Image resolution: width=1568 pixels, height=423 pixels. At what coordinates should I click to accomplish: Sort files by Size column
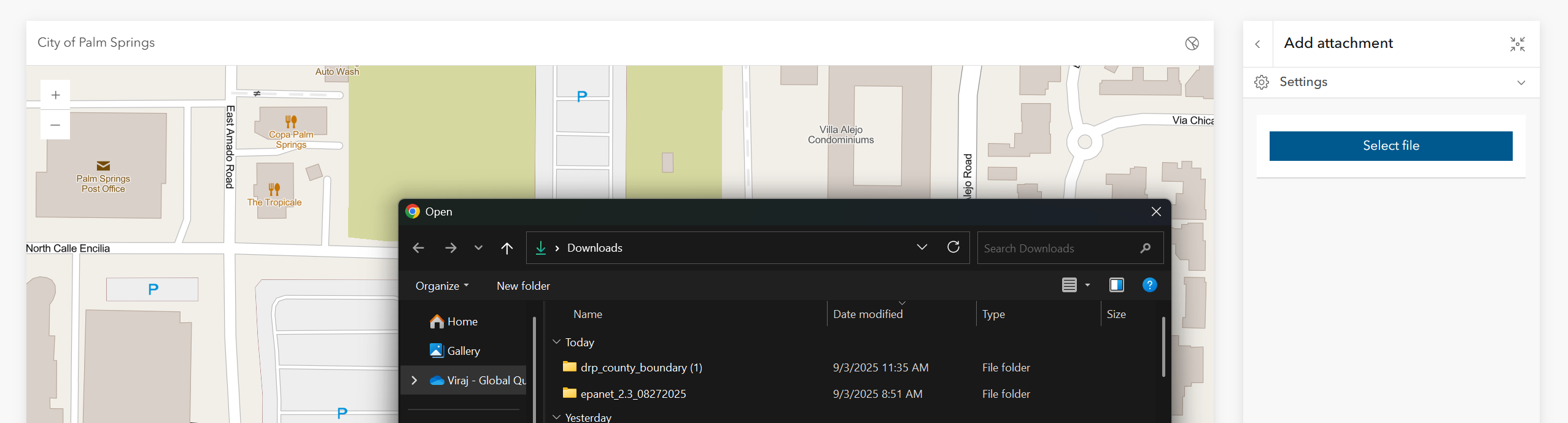coord(1116,314)
